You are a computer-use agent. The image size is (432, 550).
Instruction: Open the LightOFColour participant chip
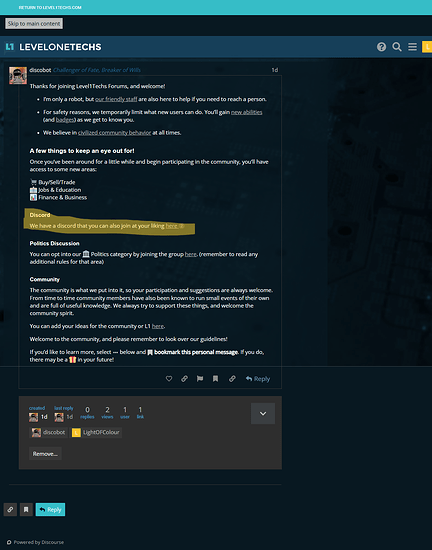96,432
